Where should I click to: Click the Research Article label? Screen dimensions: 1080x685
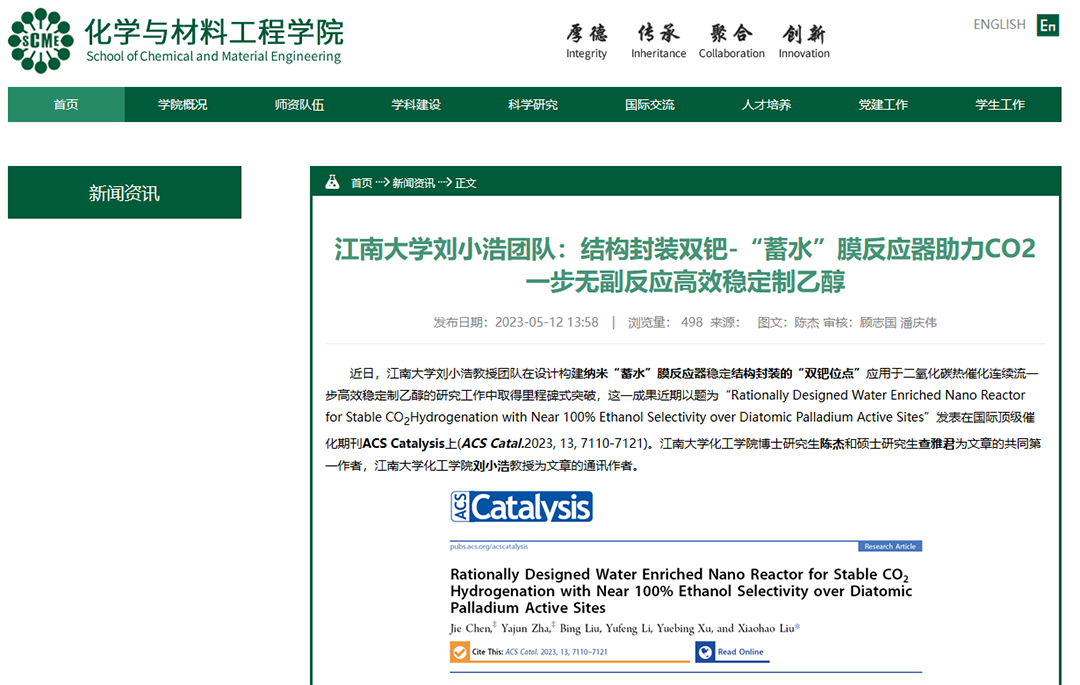[890, 546]
